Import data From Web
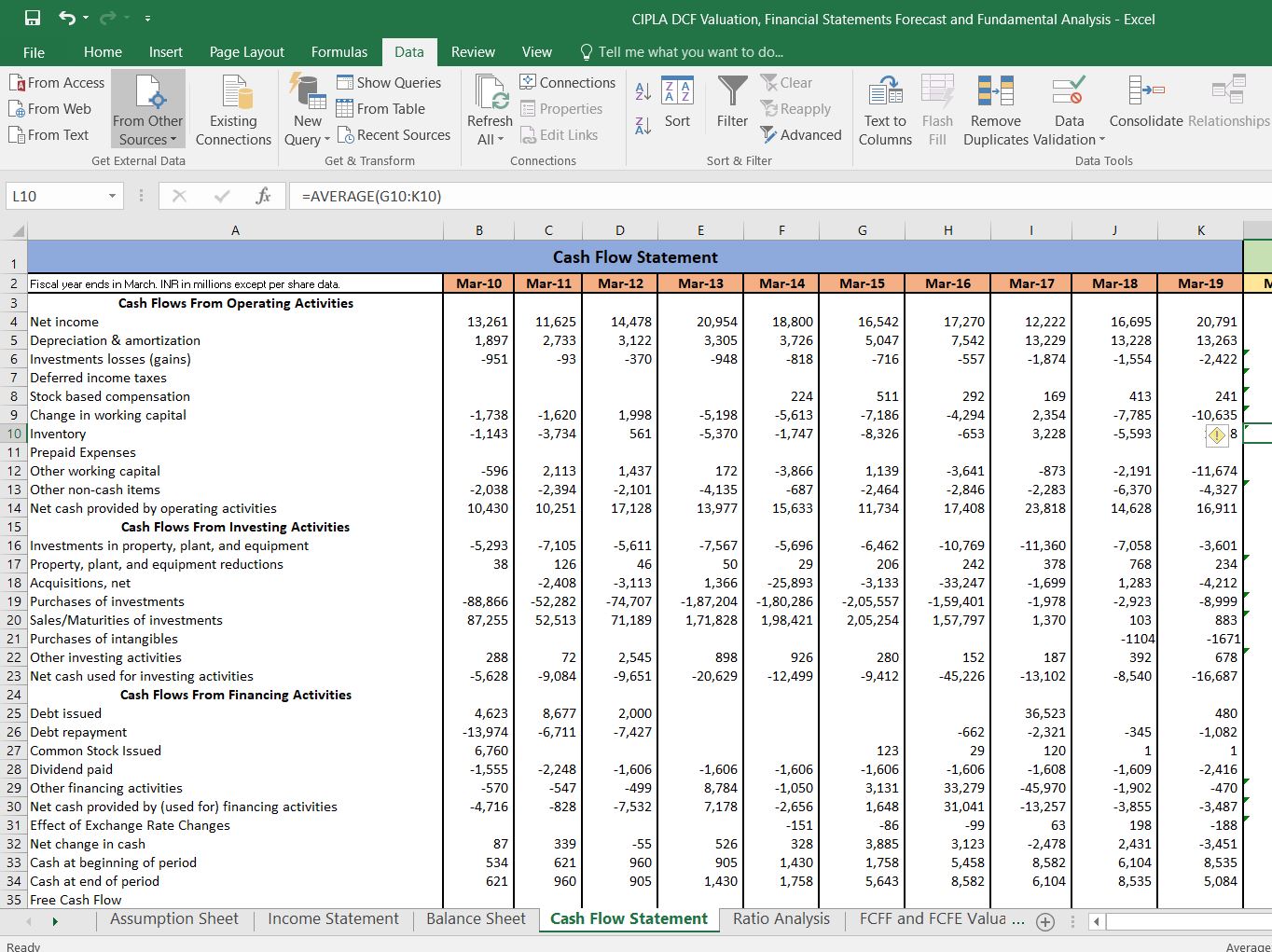The image size is (1272, 952). 51,108
